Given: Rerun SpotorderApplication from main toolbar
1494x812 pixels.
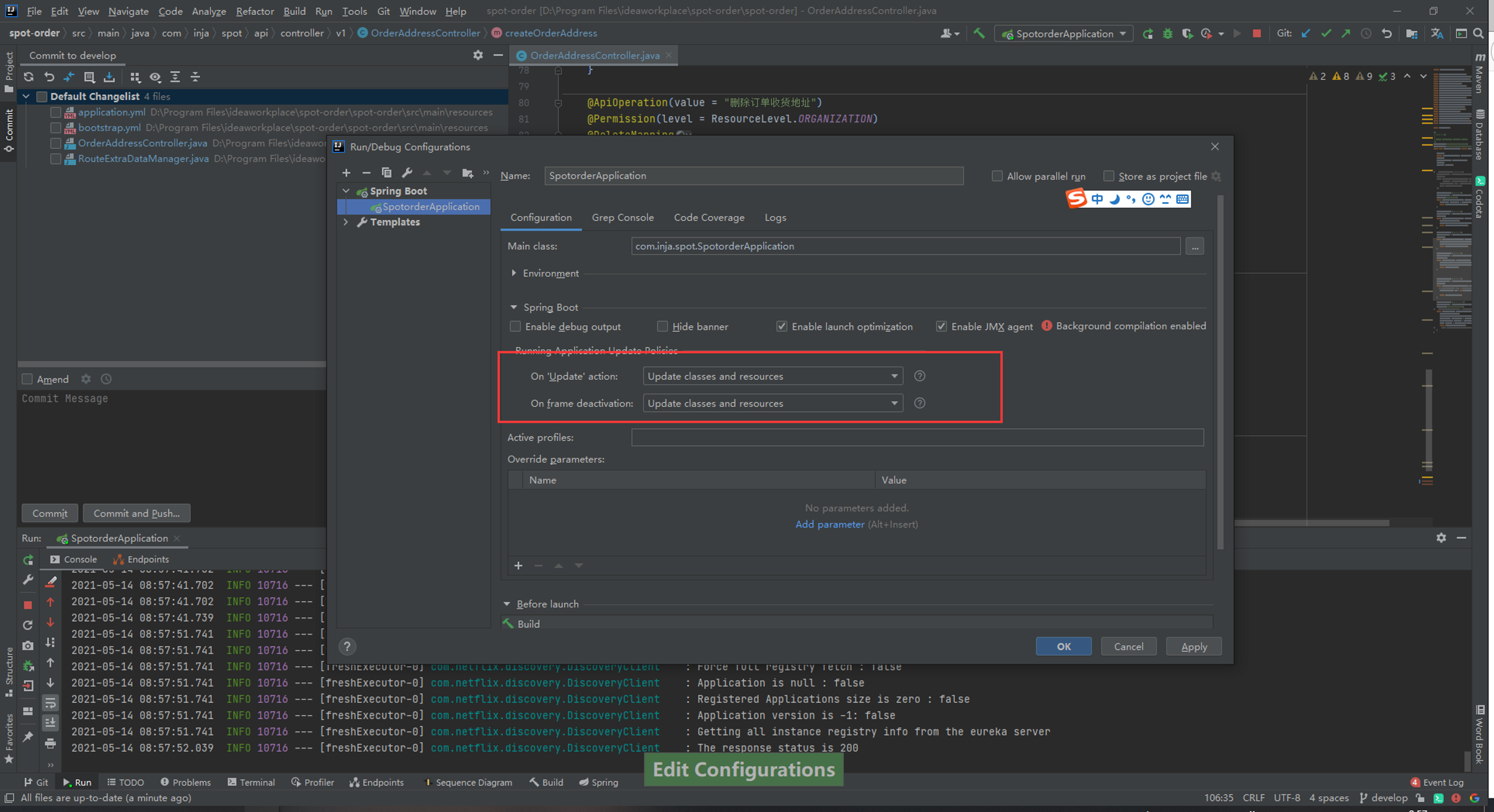Looking at the screenshot, I should 1147,33.
